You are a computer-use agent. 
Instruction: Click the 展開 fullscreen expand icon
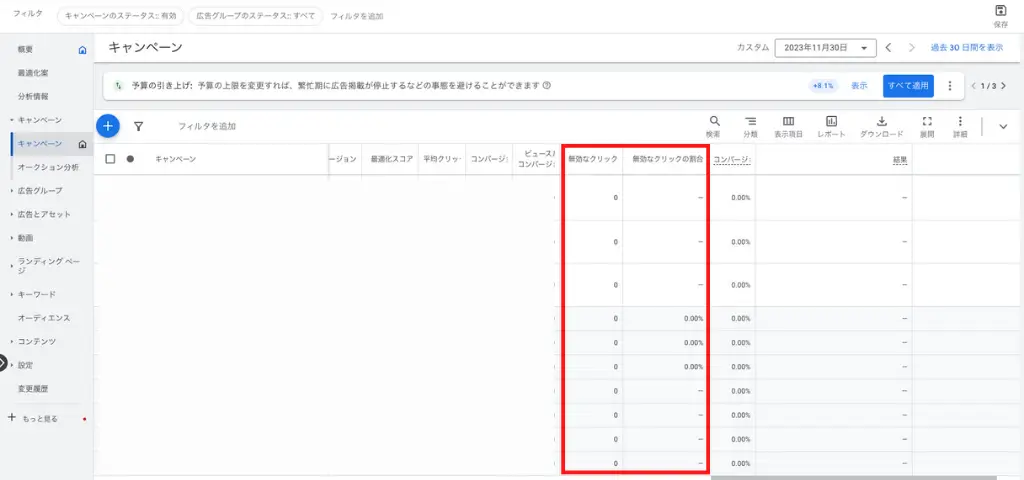pyautogui.click(x=927, y=121)
